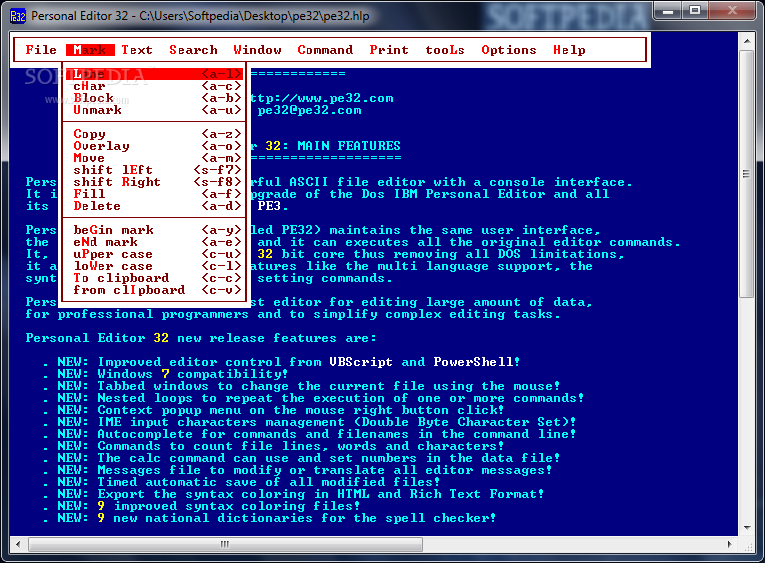Choose beGin mark entry
Screen dimensions: 765x563
pos(154,230)
